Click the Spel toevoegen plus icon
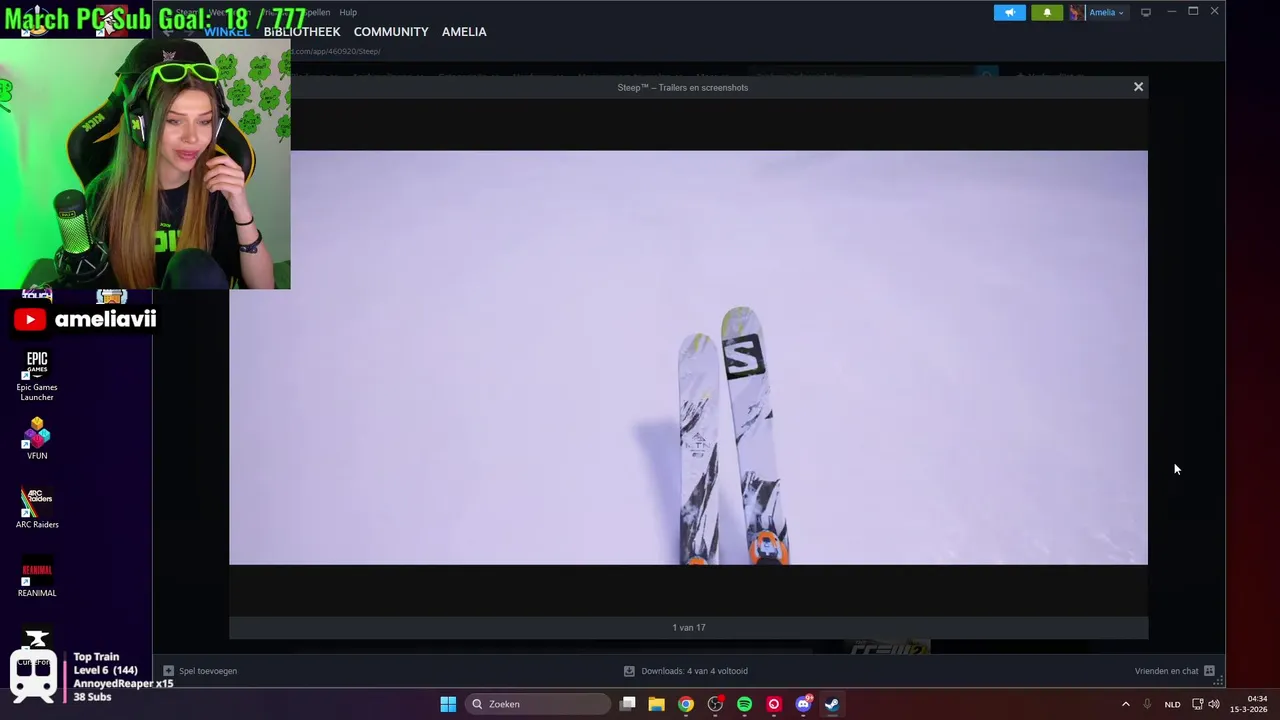The height and width of the screenshot is (720, 1280). [x=168, y=671]
